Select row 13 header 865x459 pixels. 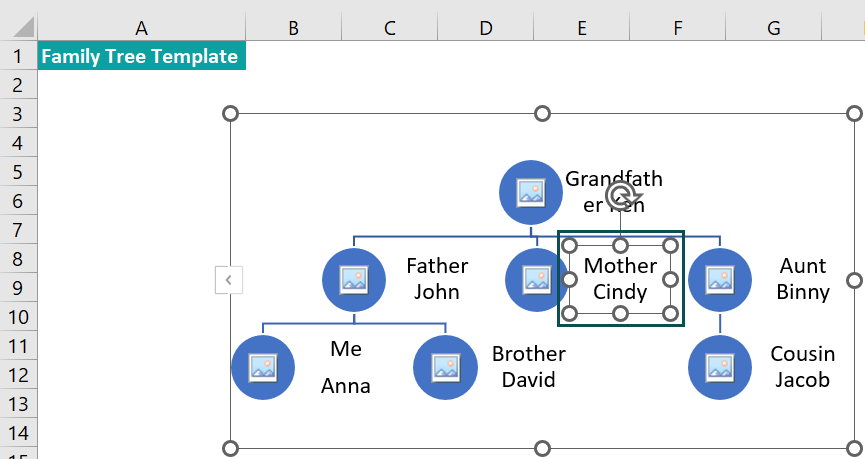18,404
